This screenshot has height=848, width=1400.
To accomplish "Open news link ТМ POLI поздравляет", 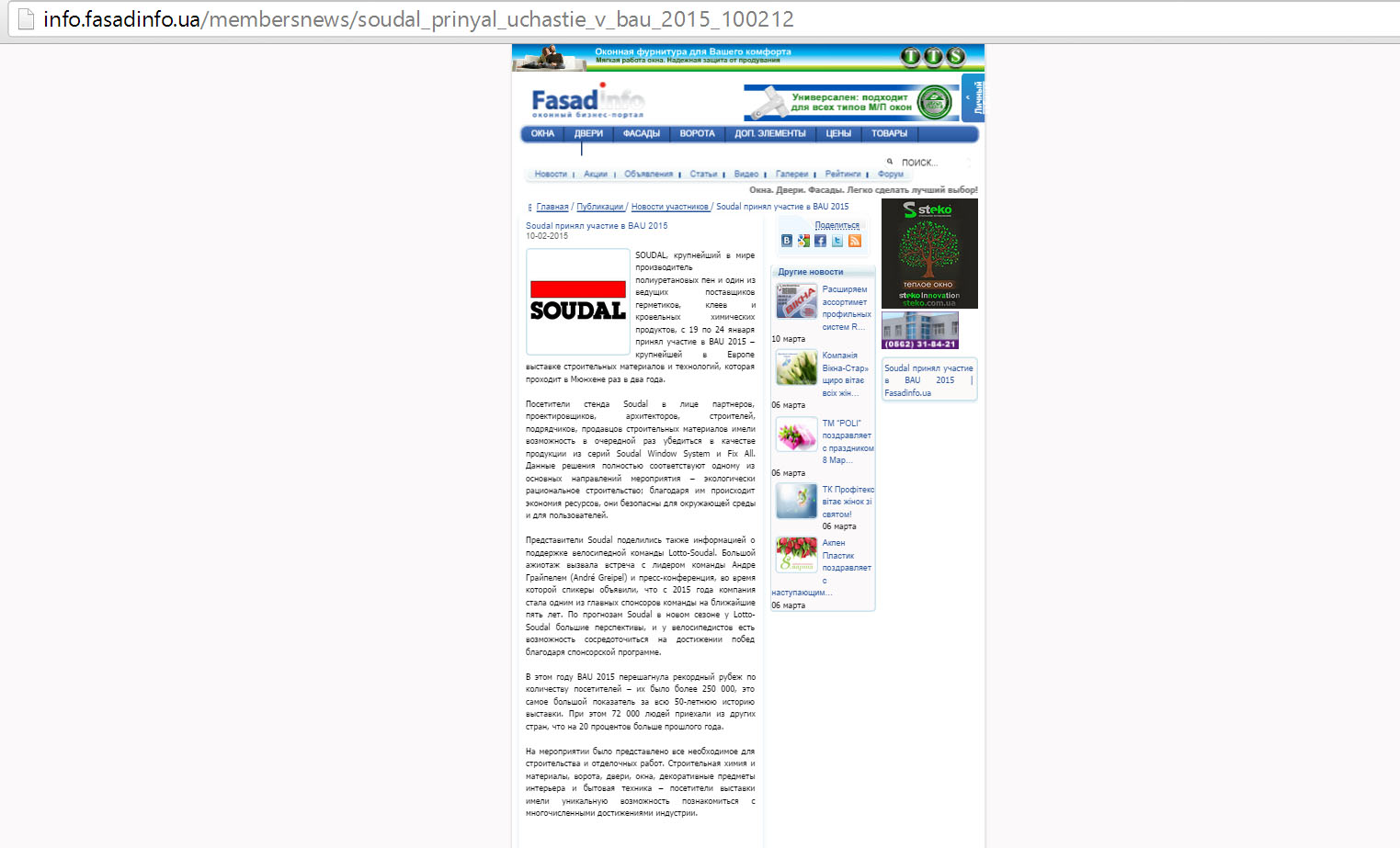I will tap(848, 442).
